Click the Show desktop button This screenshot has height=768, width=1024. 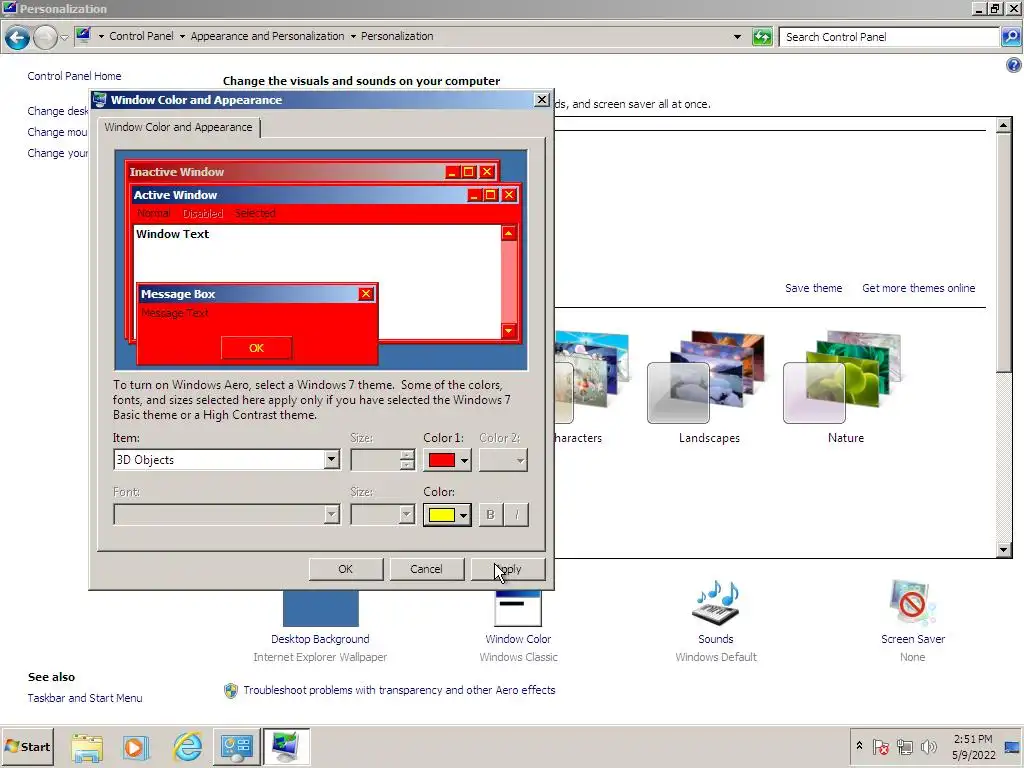pyautogui.click(x=1012, y=746)
